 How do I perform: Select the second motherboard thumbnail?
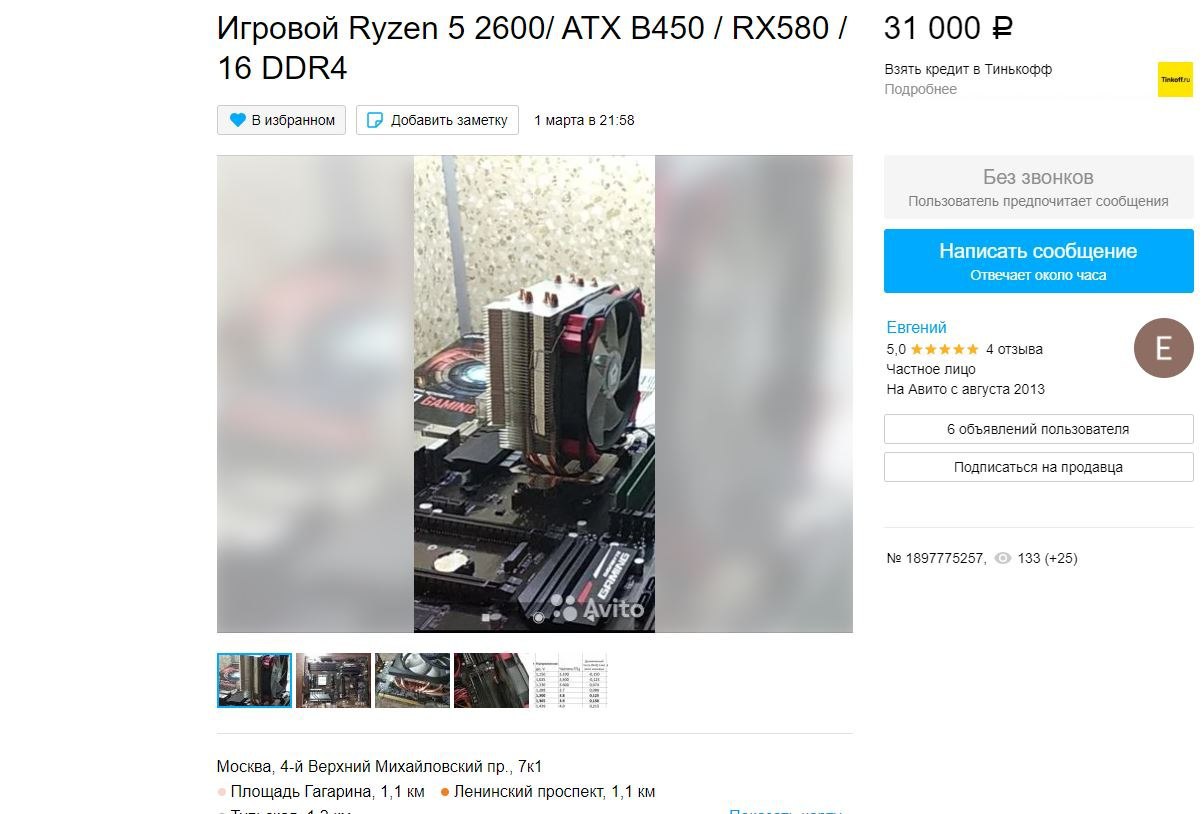[x=333, y=681]
